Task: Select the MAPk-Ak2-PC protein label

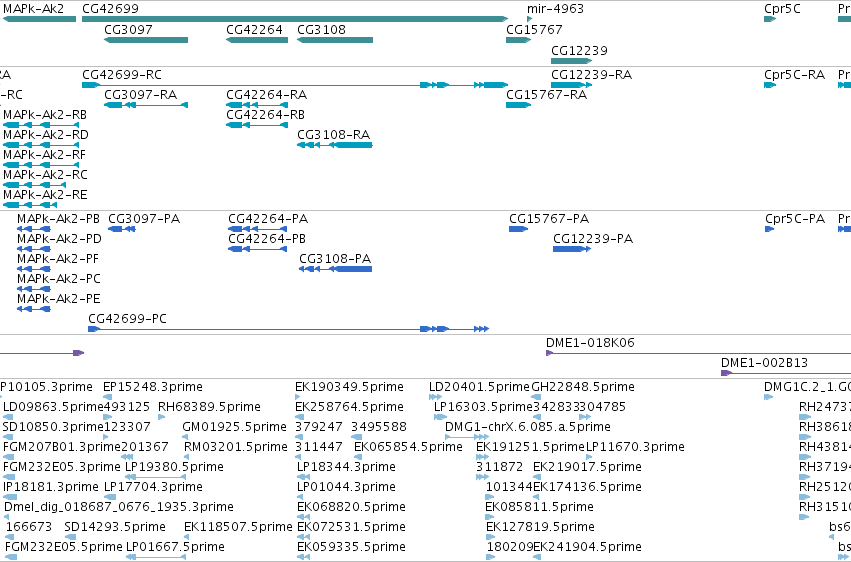Action: [59, 279]
